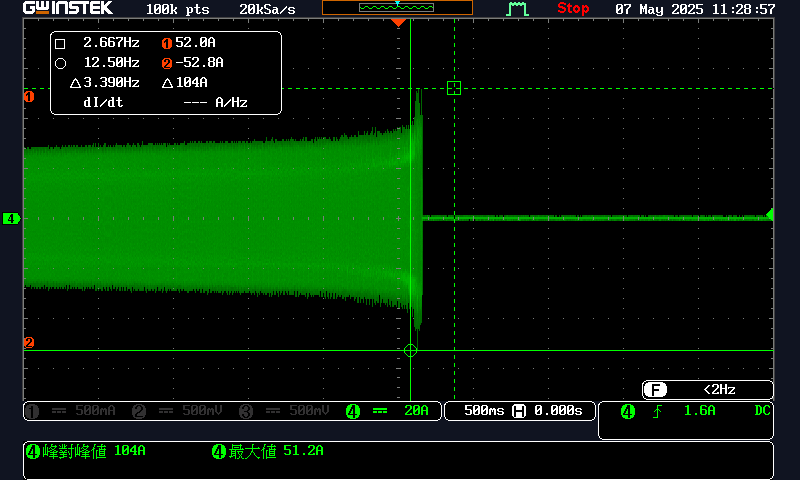
Task: Click the channel 4 ground level marker
Action: 11,218
